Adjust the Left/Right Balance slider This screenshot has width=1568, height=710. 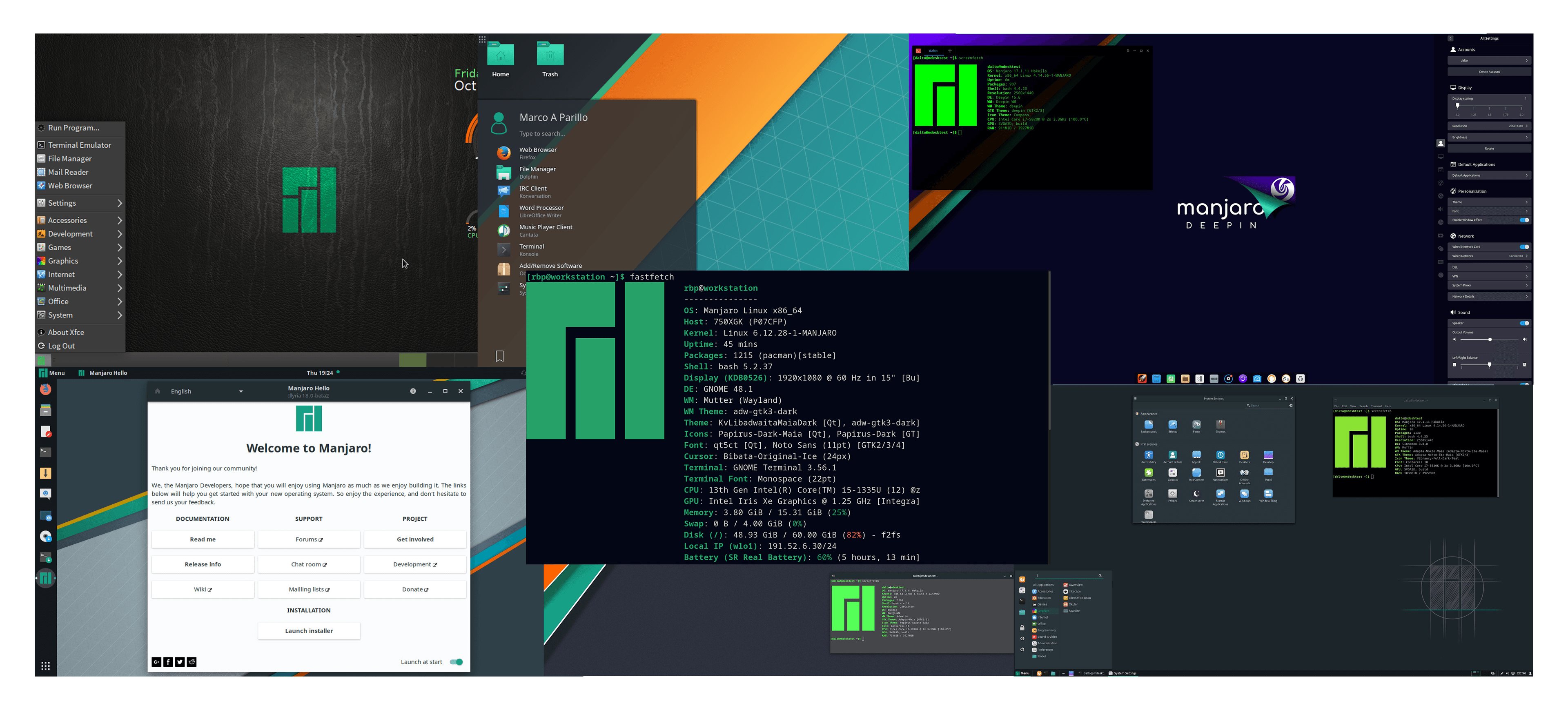pos(1489,365)
